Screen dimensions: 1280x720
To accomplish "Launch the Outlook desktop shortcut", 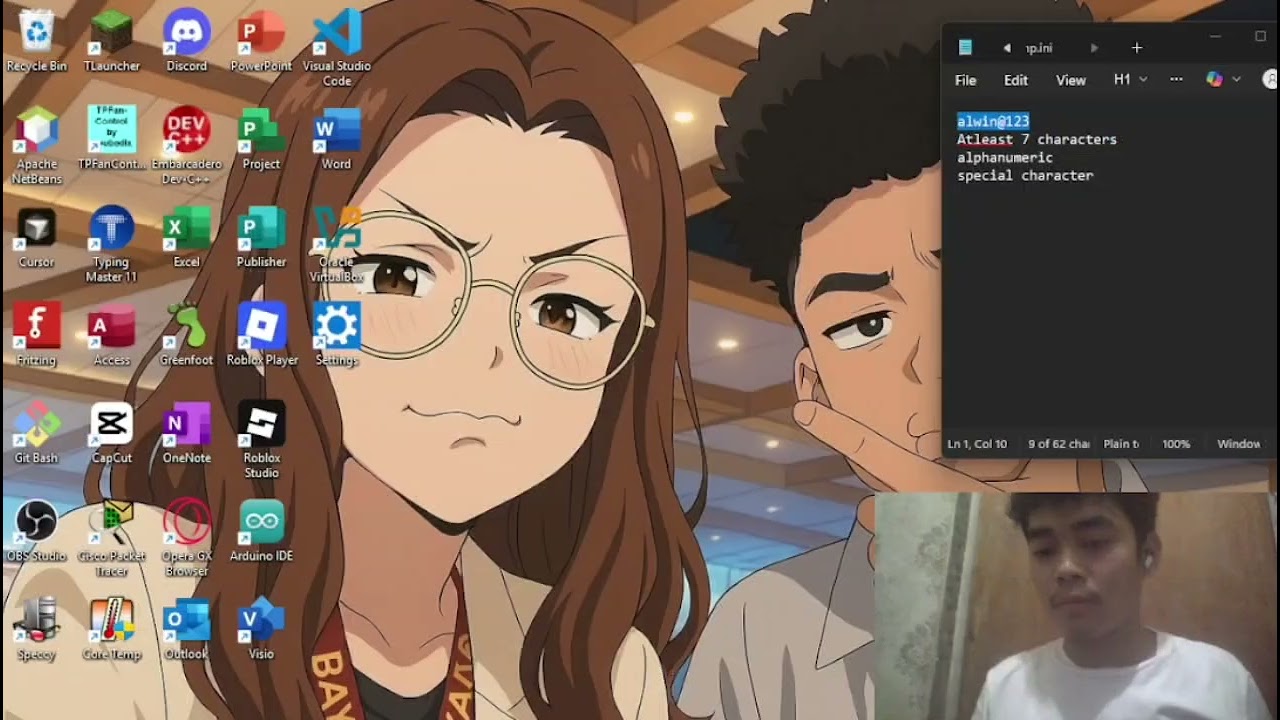I will [x=186, y=629].
